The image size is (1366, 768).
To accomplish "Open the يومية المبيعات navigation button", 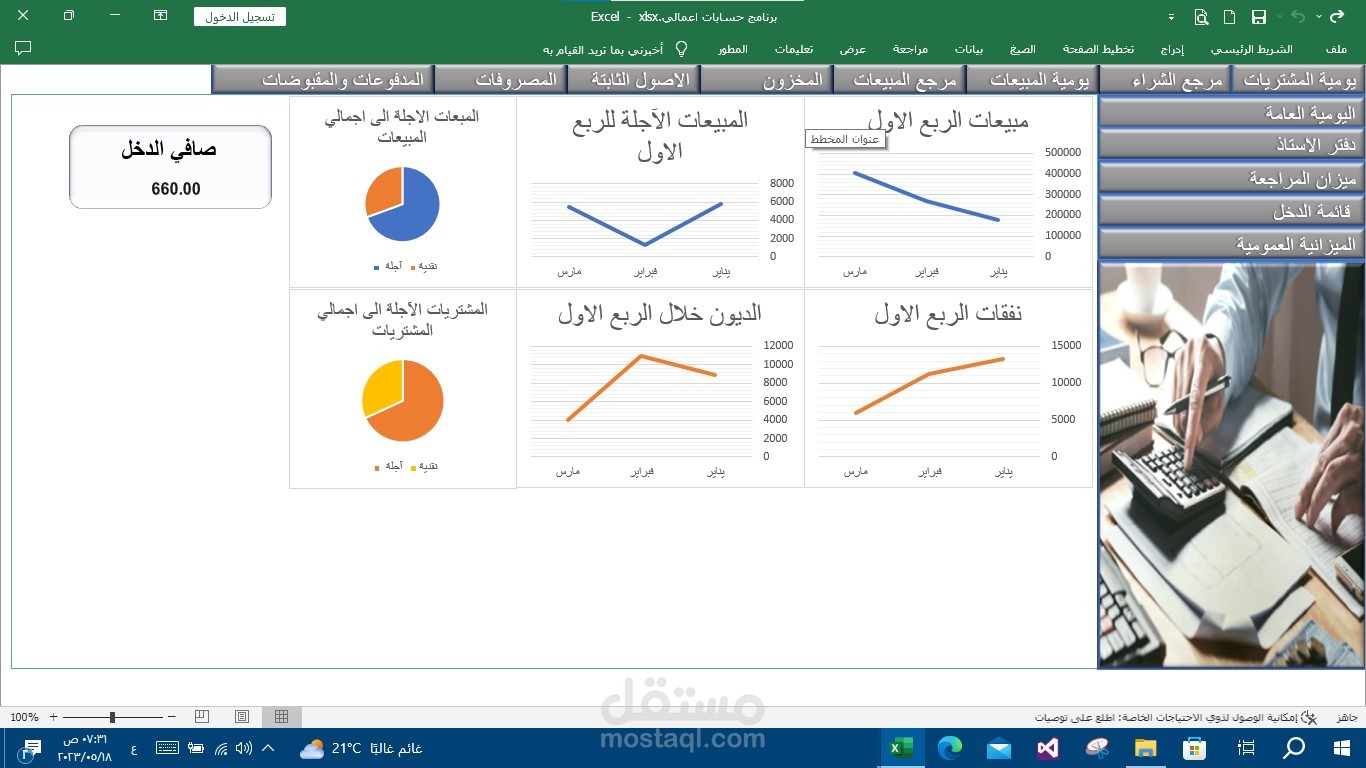I will click(1033, 80).
